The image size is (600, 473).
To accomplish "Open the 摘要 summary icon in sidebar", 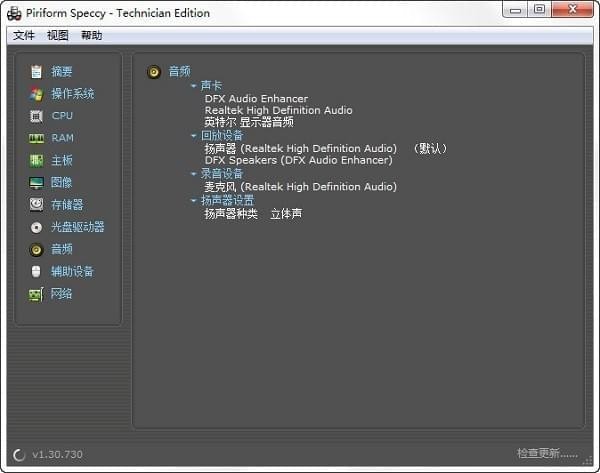I will coord(36,72).
